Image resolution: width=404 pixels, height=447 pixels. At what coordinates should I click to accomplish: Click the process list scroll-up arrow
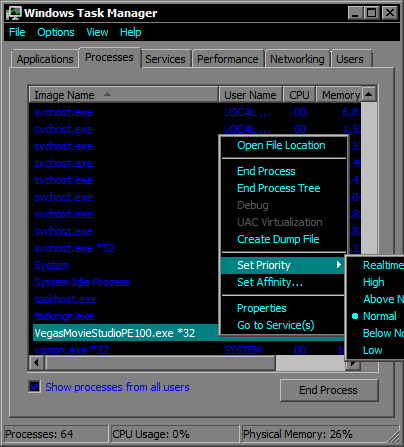tap(369, 94)
